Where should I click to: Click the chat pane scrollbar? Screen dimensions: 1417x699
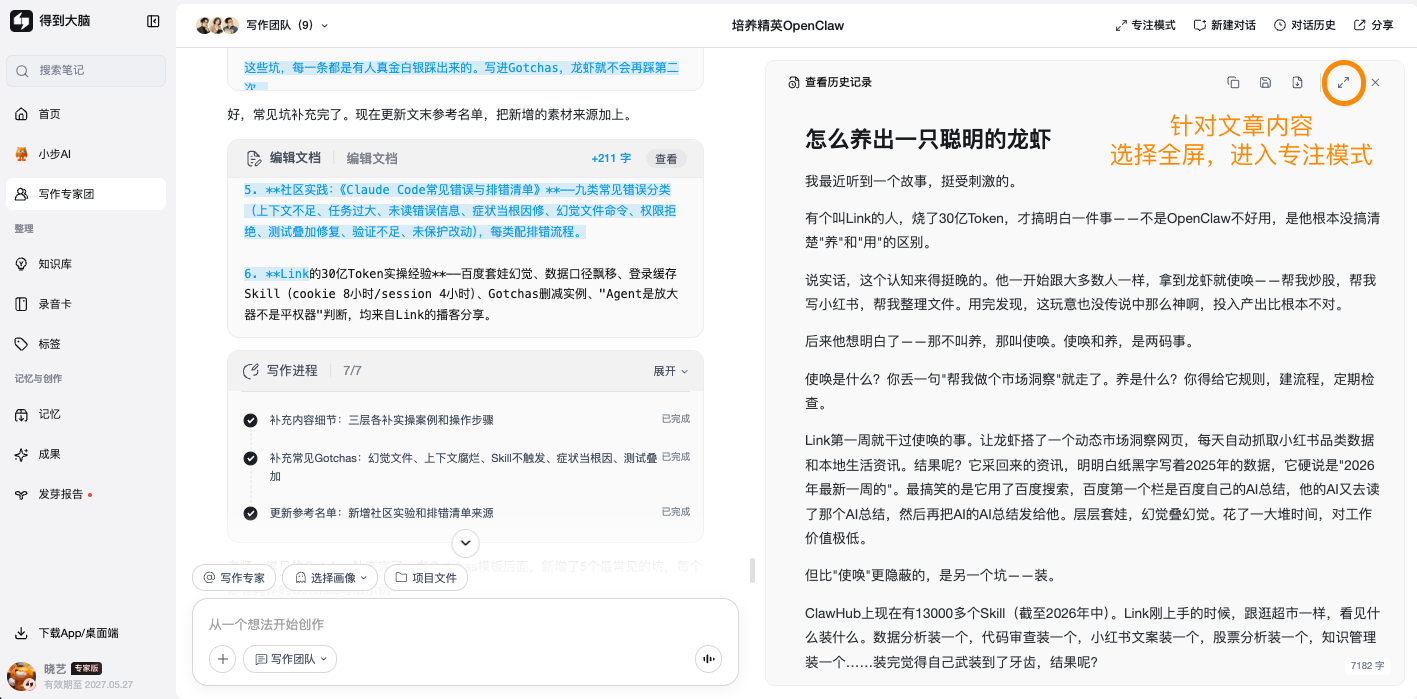pyautogui.click(x=753, y=570)
